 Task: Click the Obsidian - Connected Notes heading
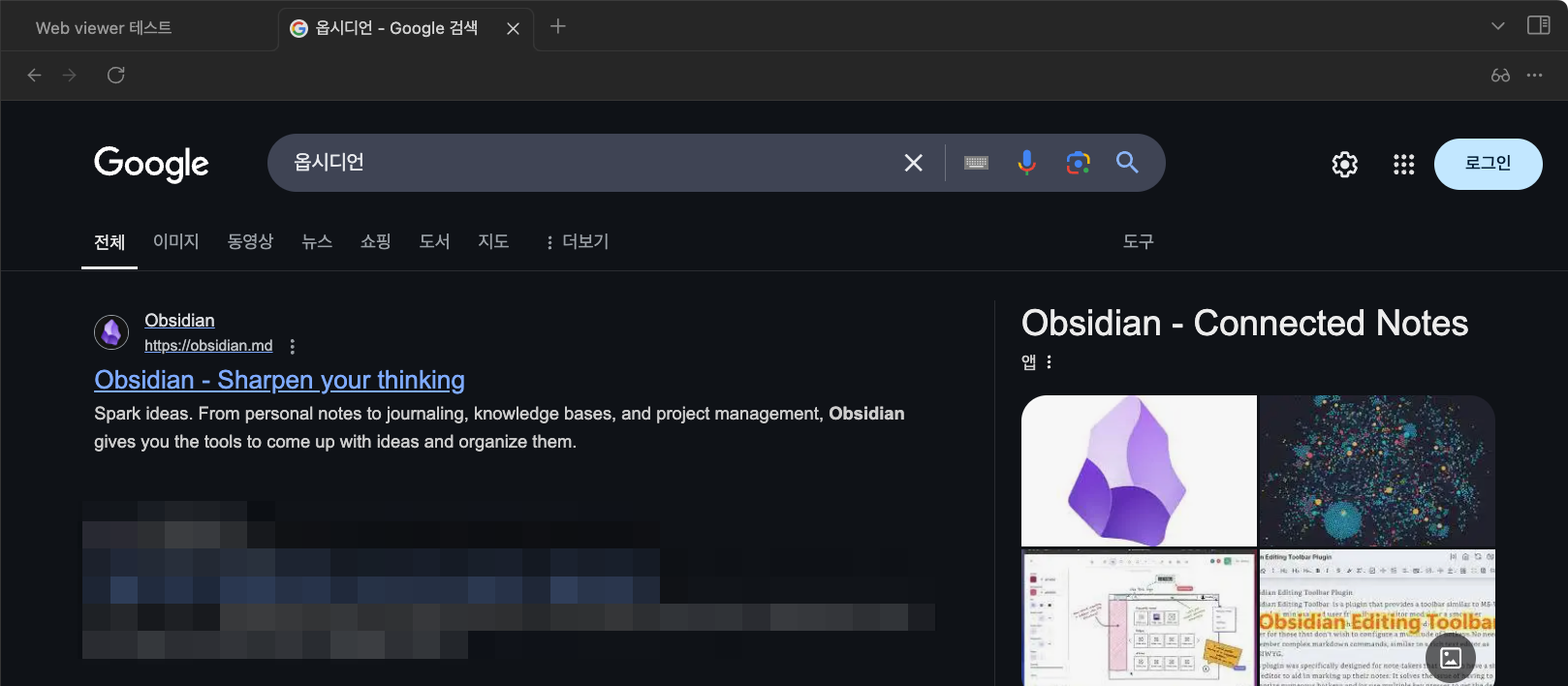(x=1244, y=324)
